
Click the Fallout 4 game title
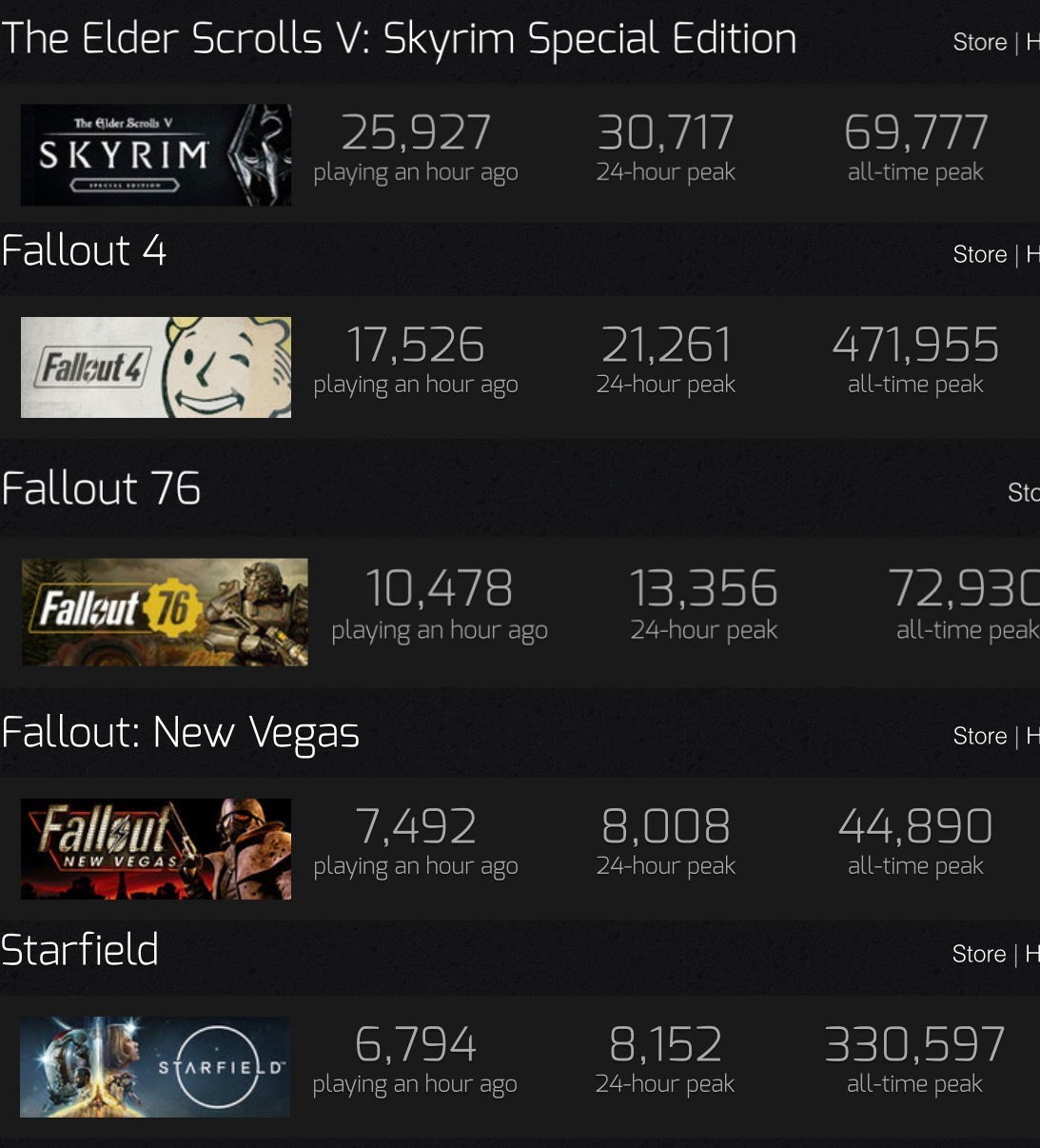pos(84,250)
